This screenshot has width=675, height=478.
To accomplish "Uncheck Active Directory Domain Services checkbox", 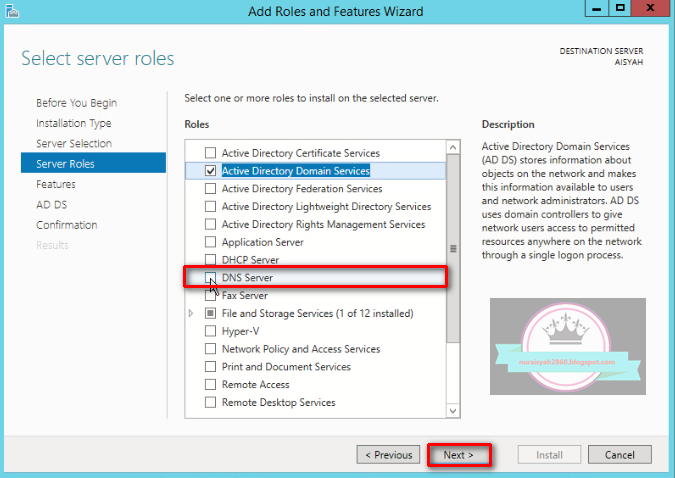I will (x=210, y=171).
